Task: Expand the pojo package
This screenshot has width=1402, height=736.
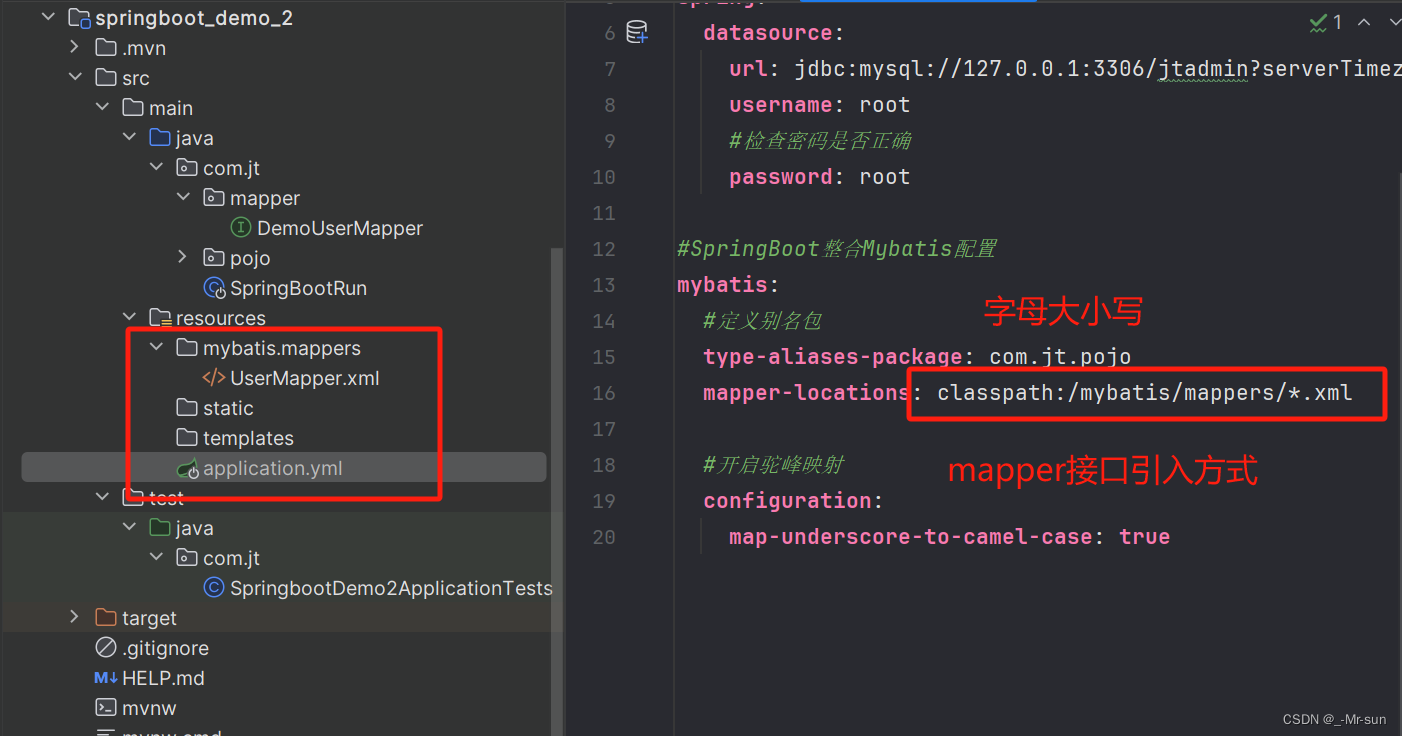Action: tap(184, 258)
